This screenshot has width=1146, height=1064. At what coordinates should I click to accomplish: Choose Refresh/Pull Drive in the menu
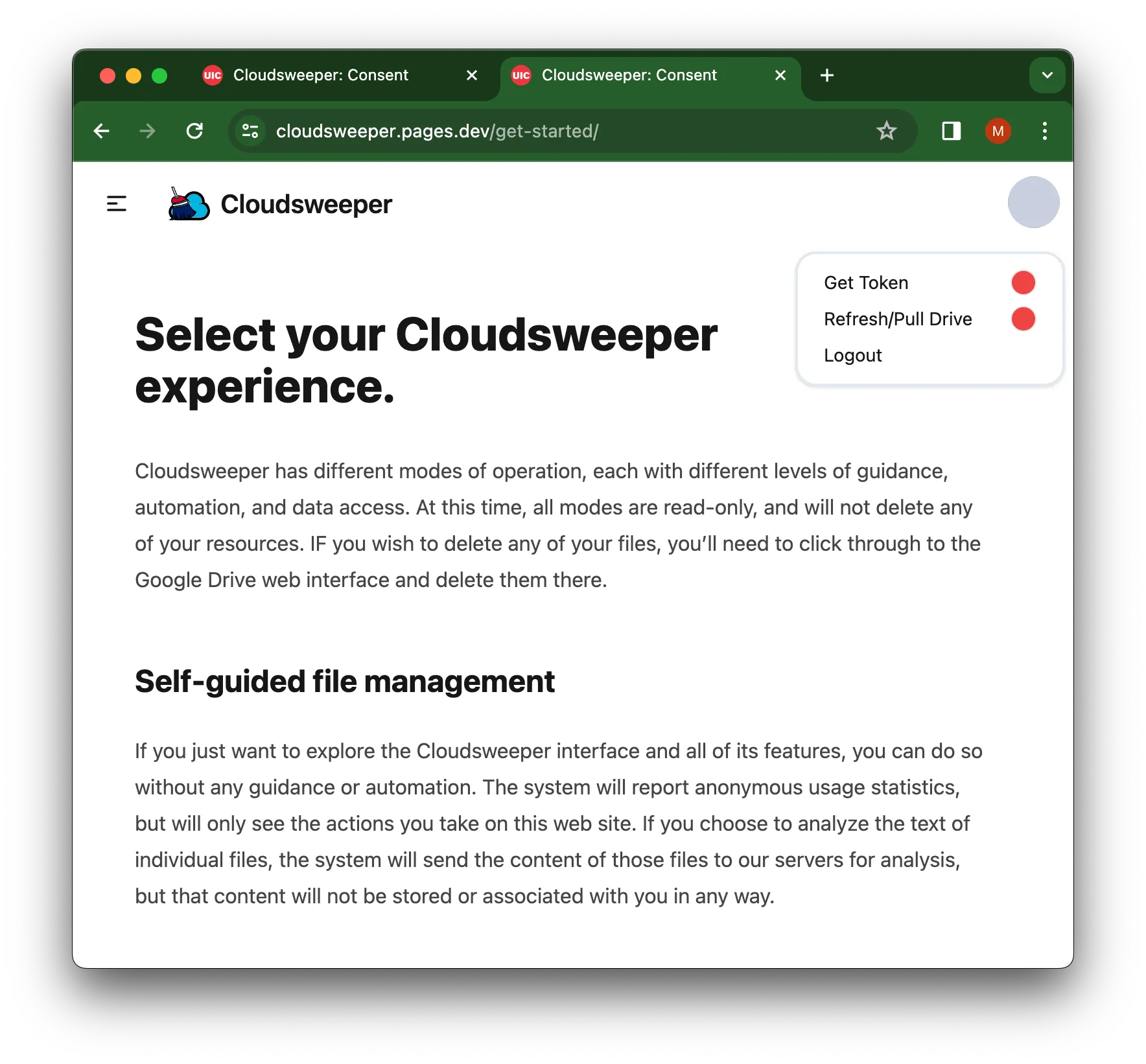point(898,319)
